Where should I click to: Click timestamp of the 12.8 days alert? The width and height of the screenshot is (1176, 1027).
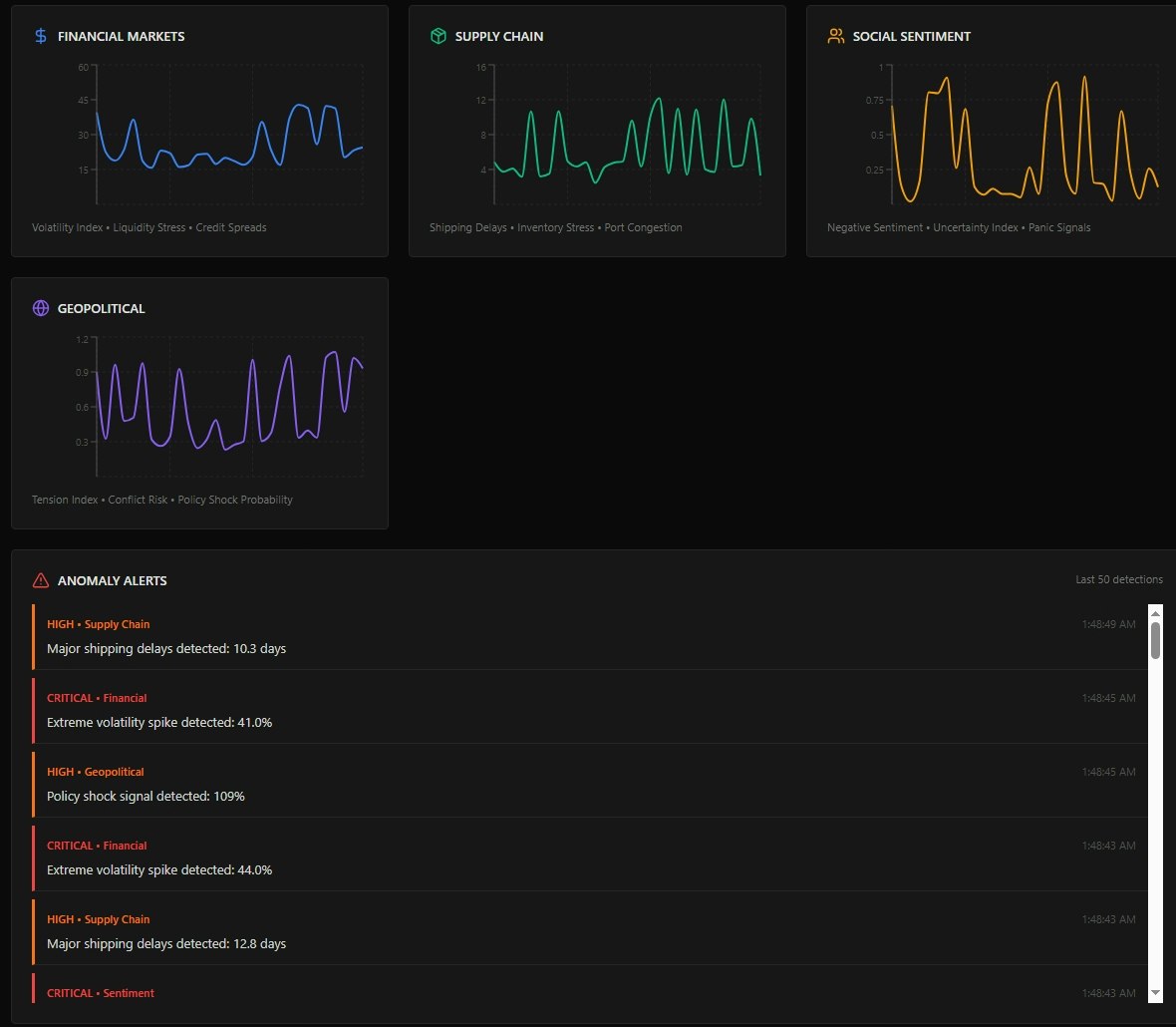(1108, 919)
